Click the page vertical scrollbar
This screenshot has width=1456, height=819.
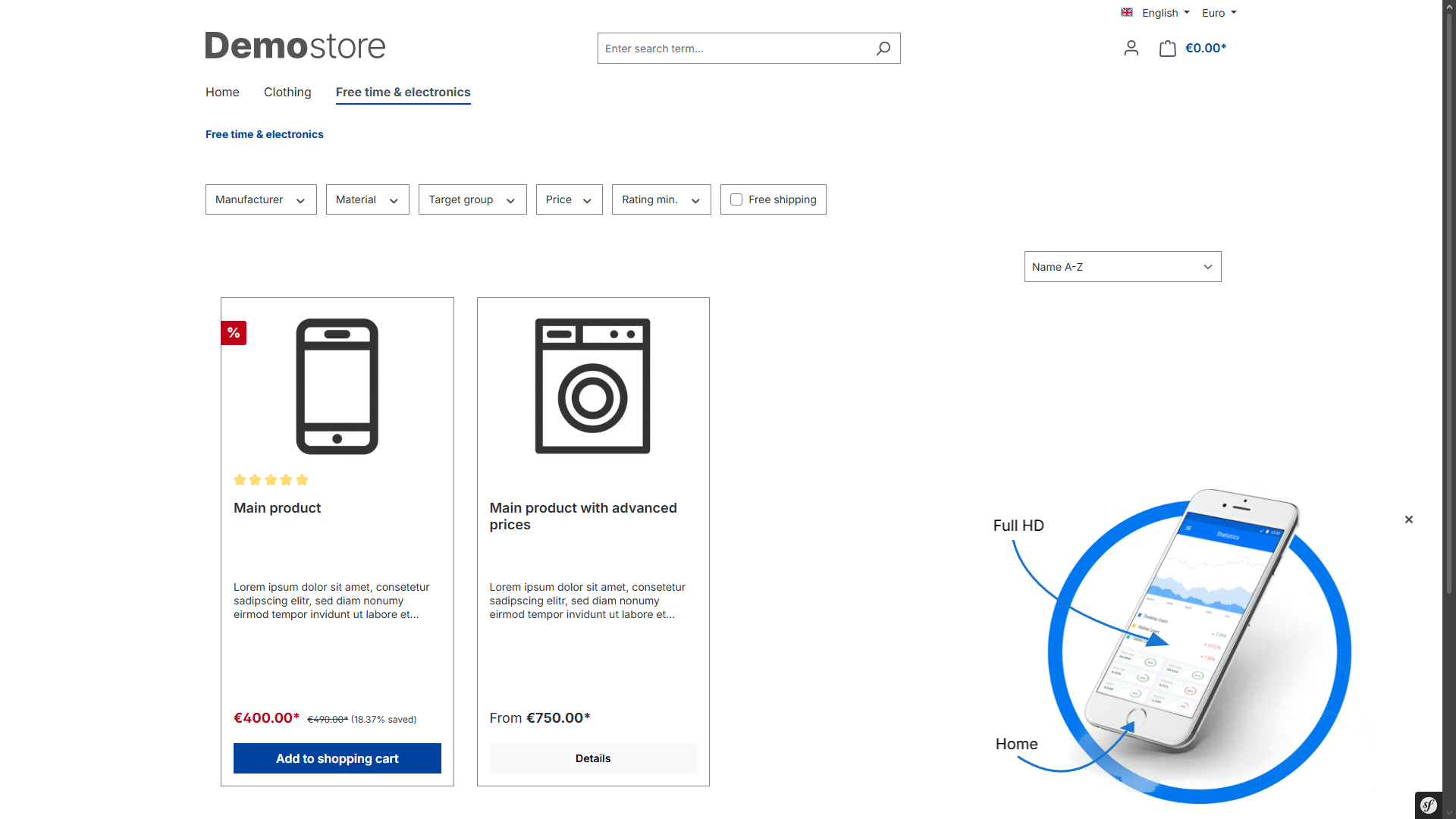[1449, 303]
